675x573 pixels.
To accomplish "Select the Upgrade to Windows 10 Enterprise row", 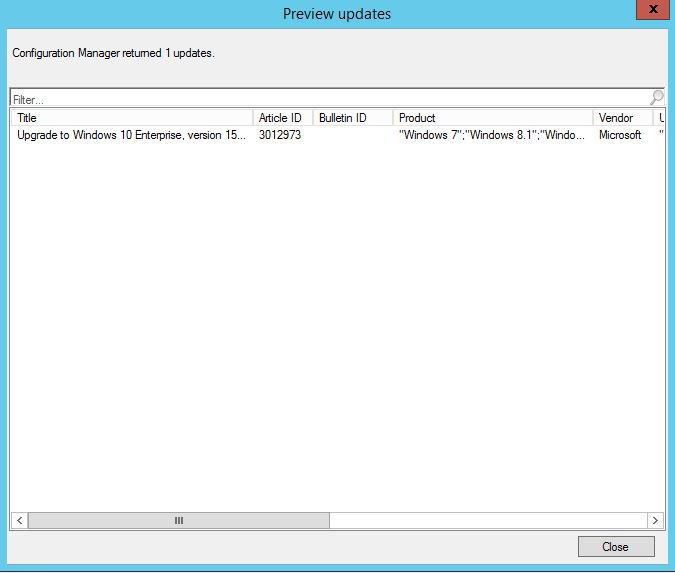I will tap(130, 135).
